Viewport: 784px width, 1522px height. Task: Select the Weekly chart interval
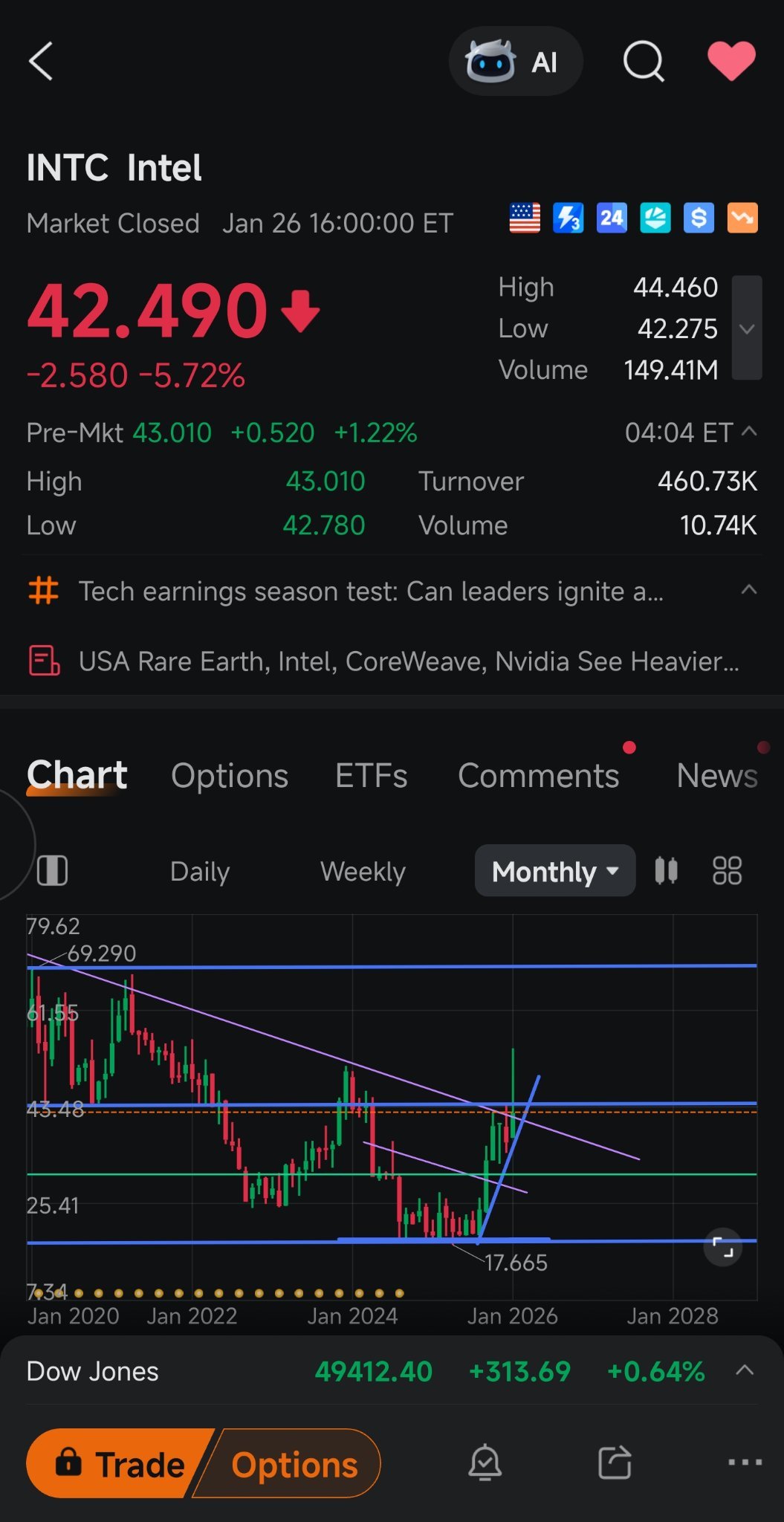(363, 871)
